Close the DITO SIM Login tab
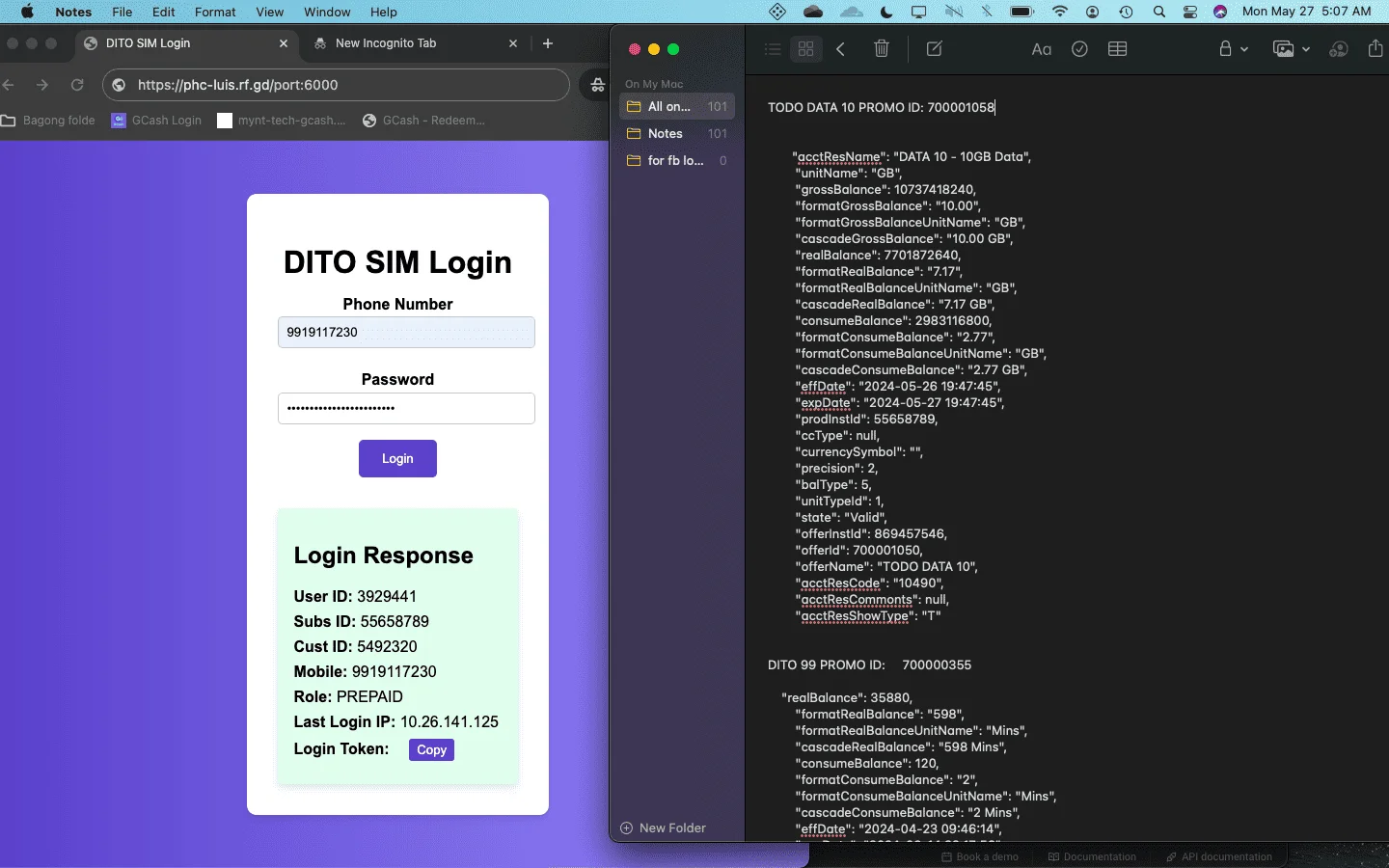 [x=284, y=43]
